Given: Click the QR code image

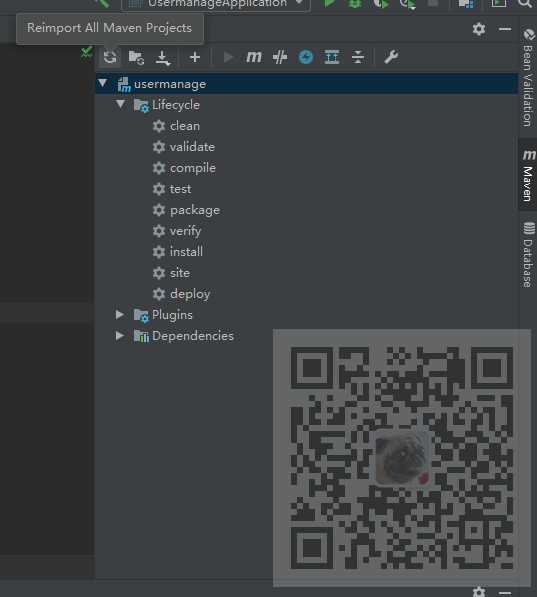Looking at the screenshot, I should coord(402,458).
